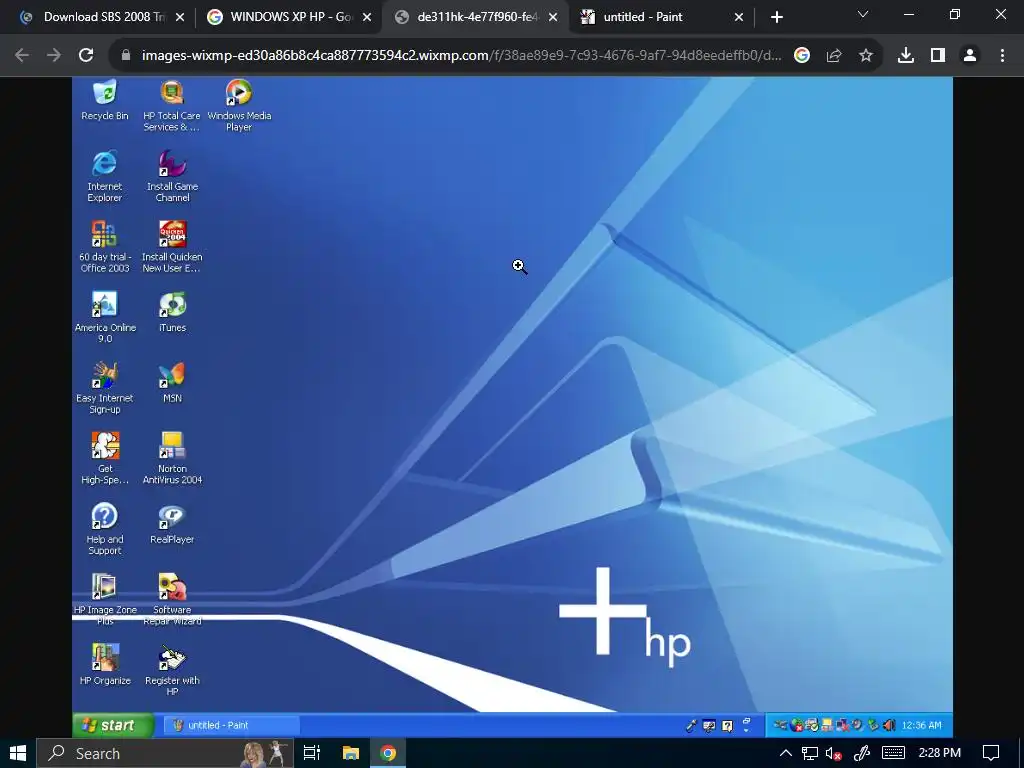Go forward in browser history
1024x768 pixels.
click(54, 56)
